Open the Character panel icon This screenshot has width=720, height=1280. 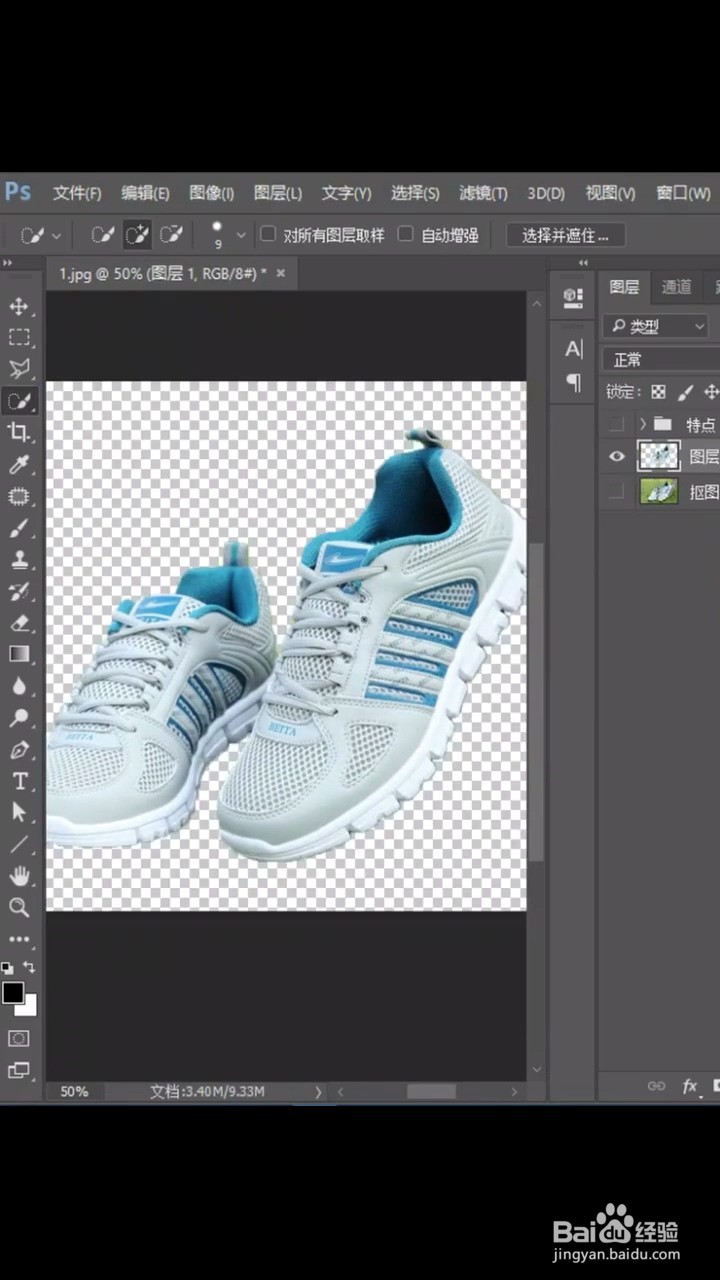pos(573,349)
